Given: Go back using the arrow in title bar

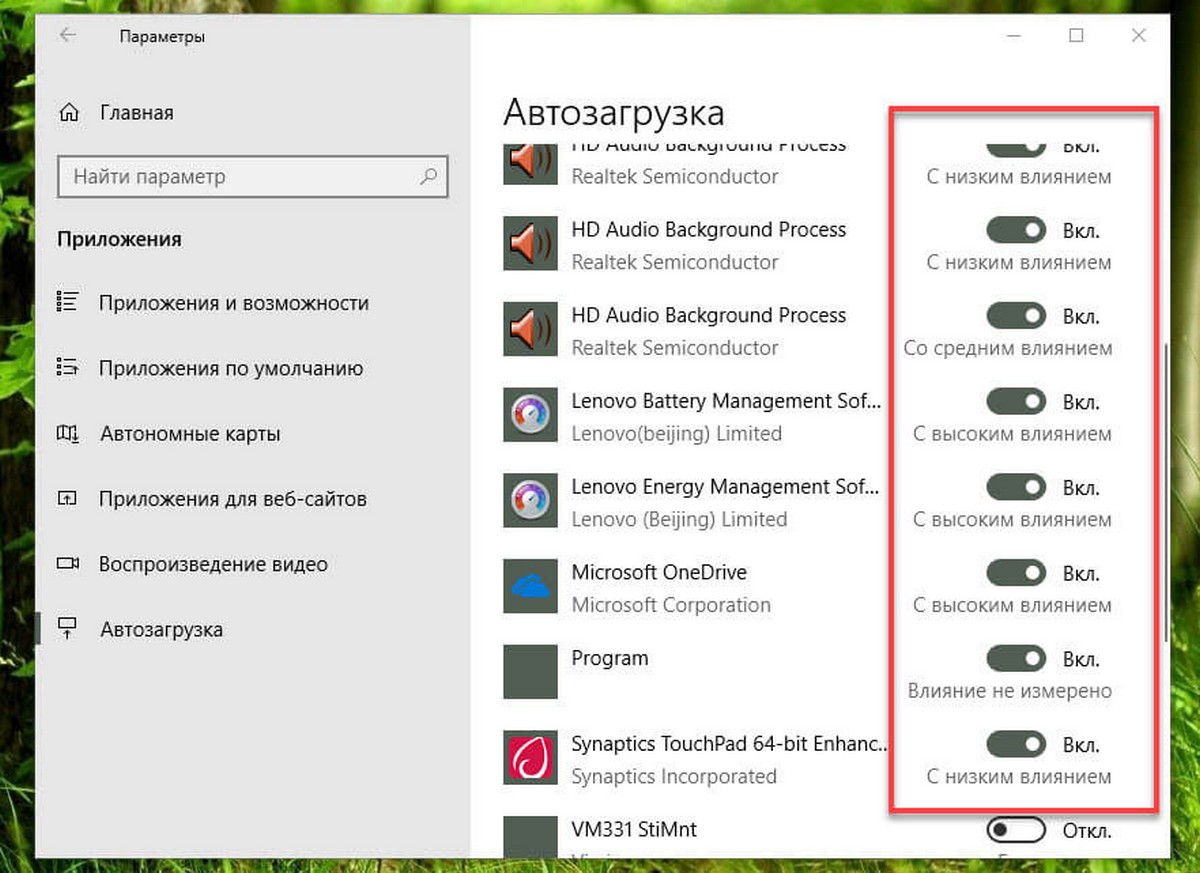Looking at the screenshot, I should coord(67,36).
